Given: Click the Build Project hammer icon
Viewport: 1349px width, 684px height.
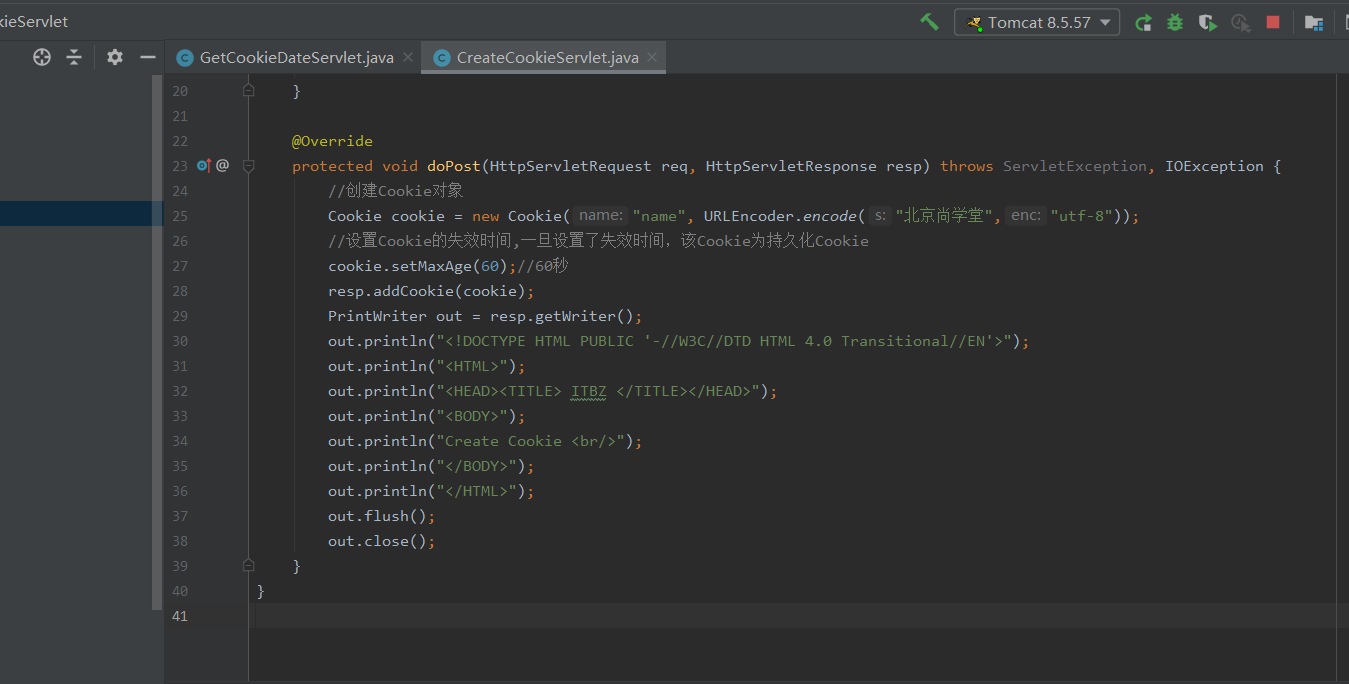Looking at the screenshot, I should click(x=930, y=22).
